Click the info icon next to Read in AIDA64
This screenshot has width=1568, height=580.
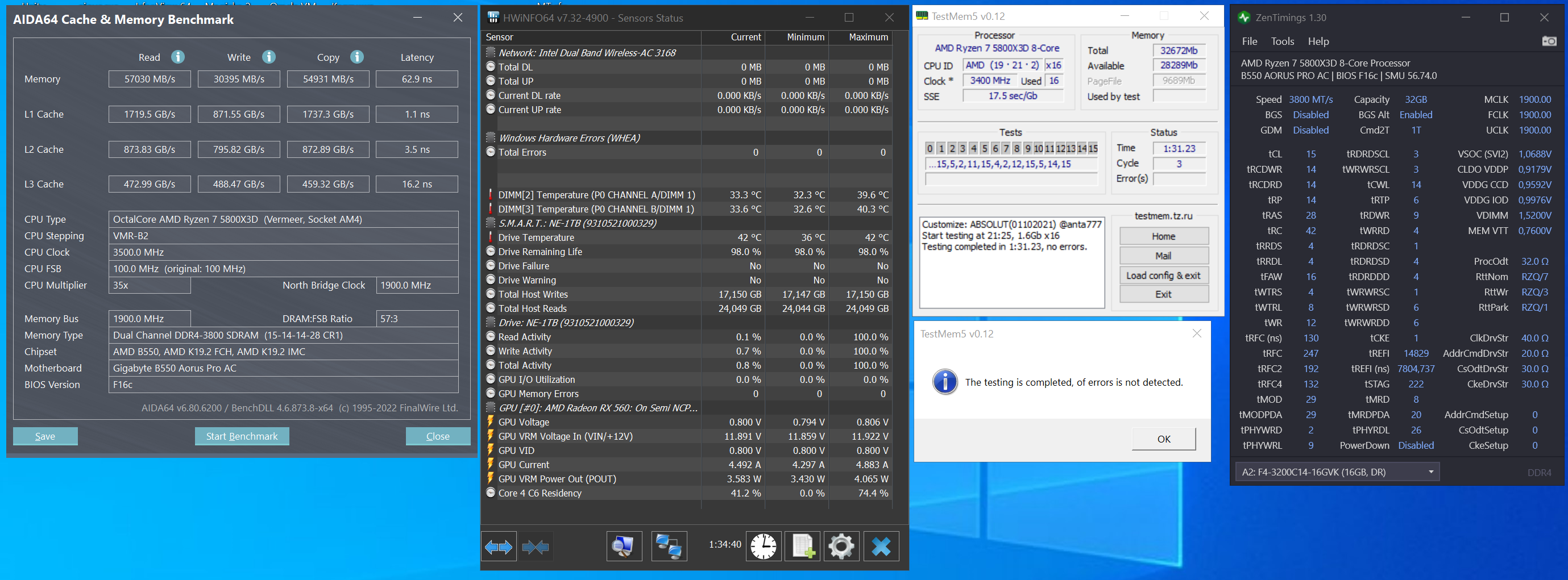click(x=178, y=57)
